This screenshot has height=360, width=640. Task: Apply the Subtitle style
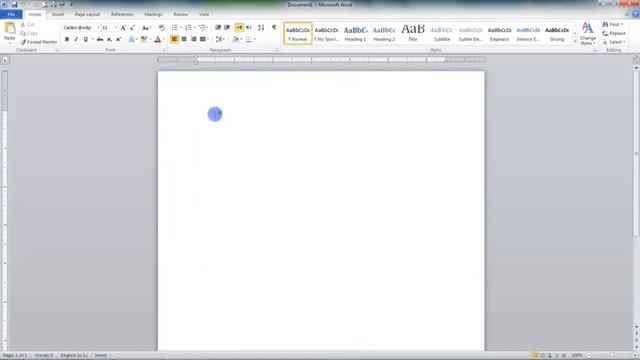(x=442, y=33)
